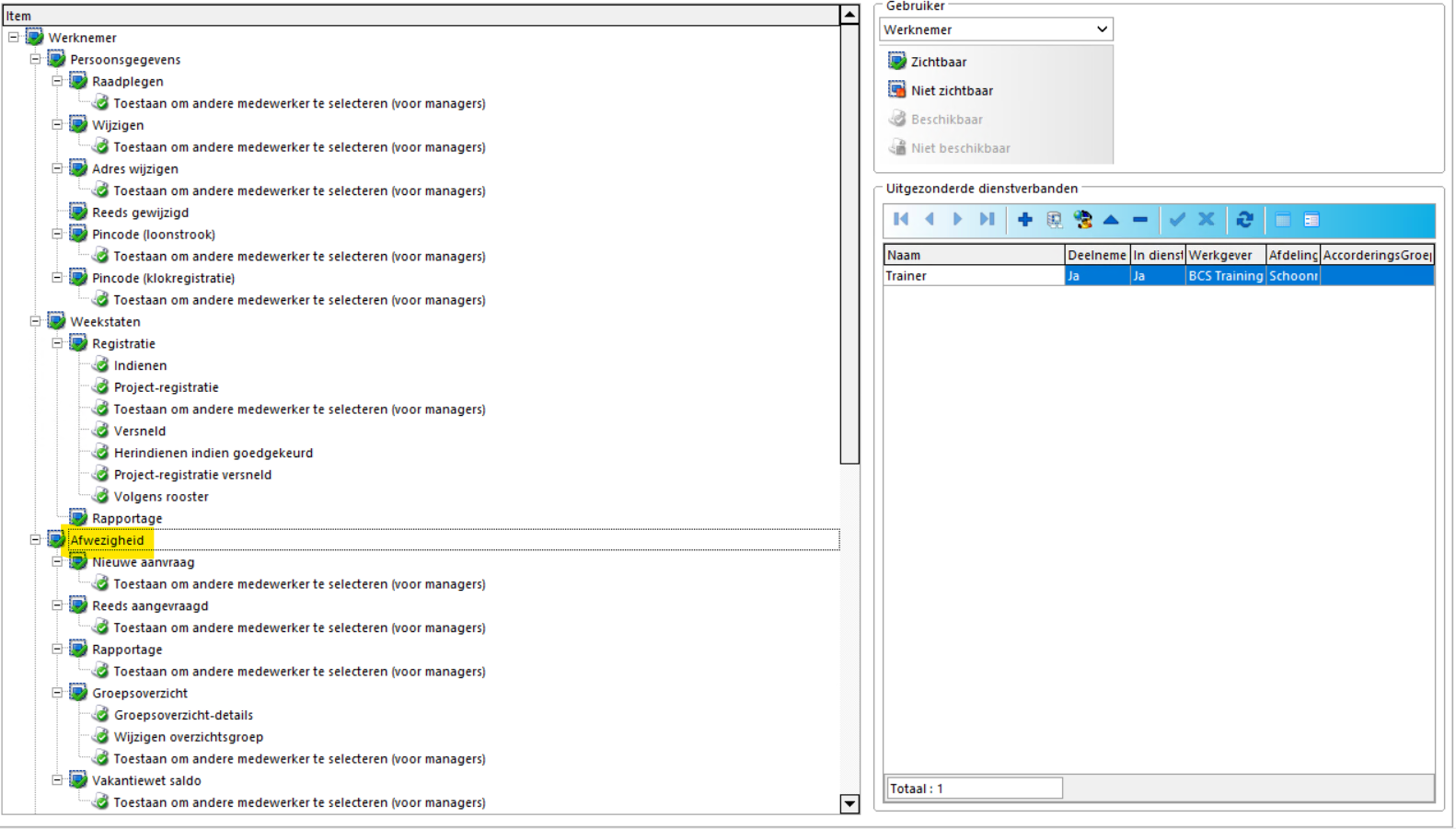The image size is (1456, 829).
Task: Click the form view icon at the toolbar end
Action: coord(1312,220)
